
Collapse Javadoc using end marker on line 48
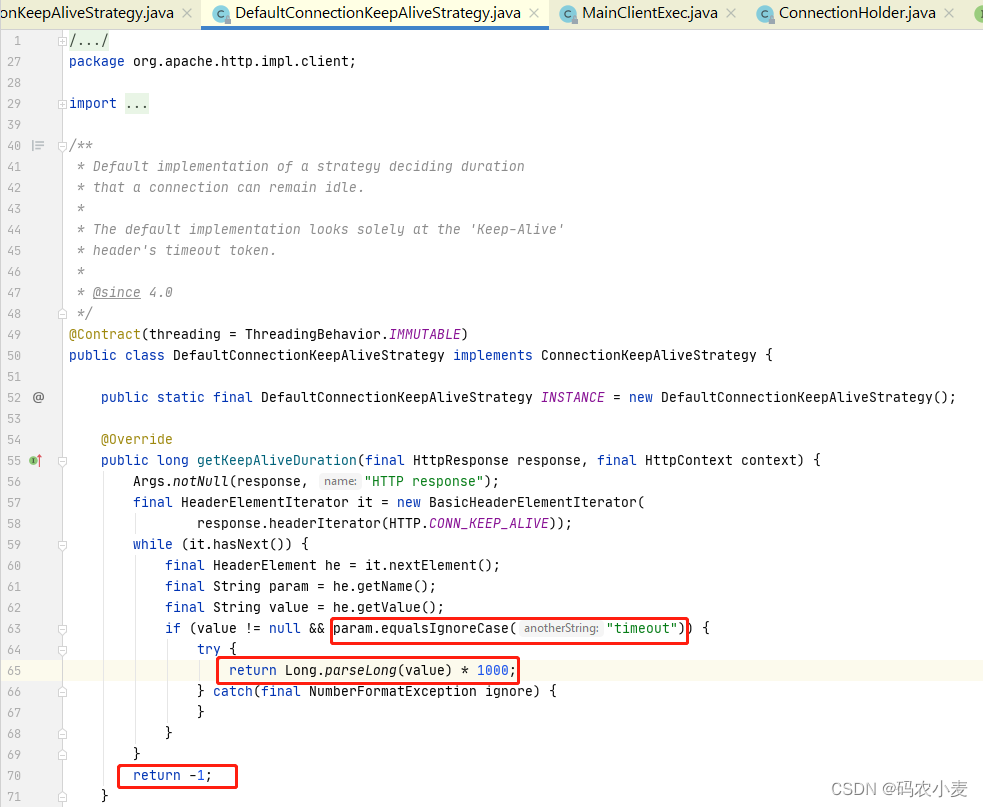tap(62, 314)
